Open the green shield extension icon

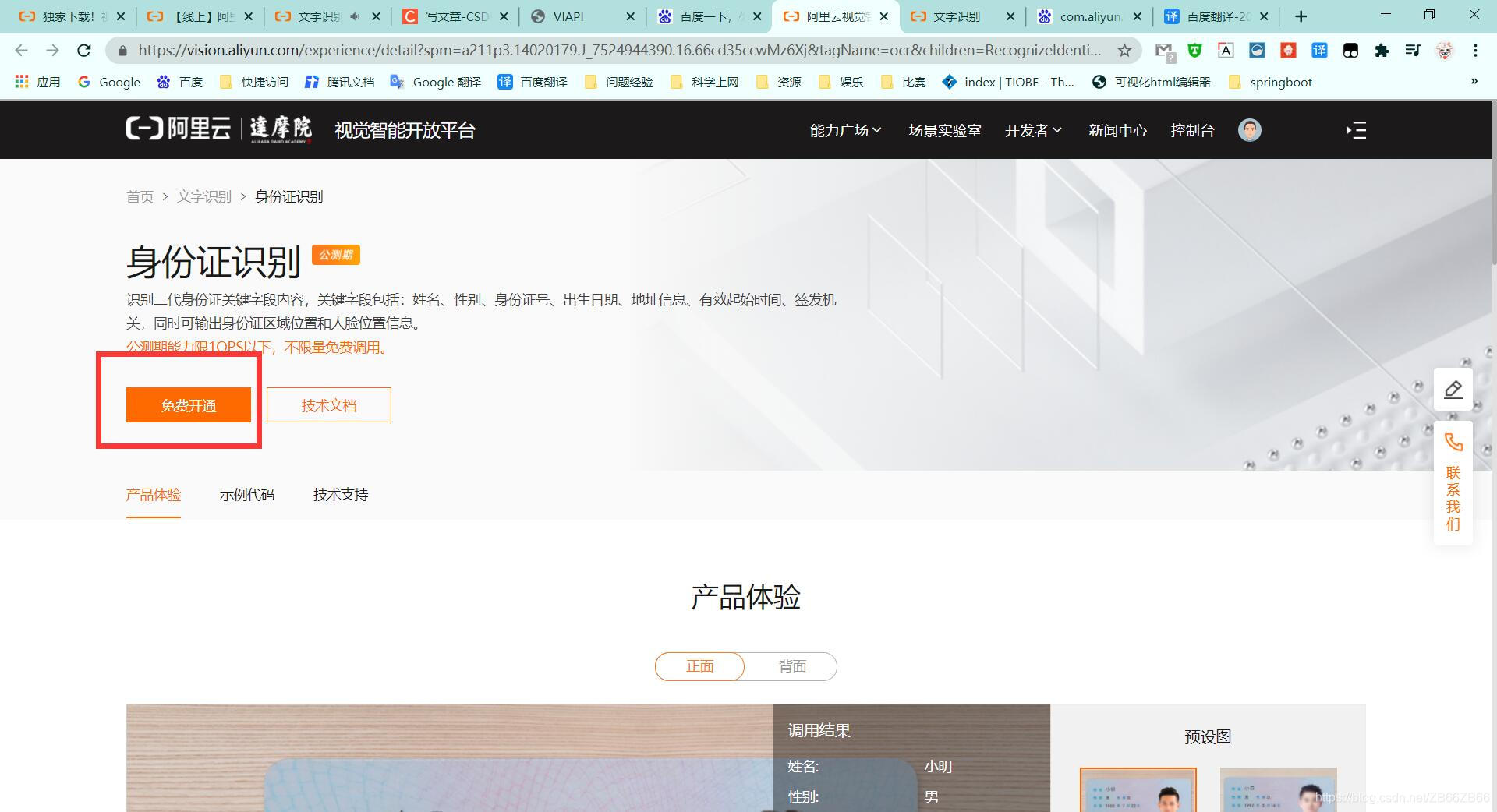tap(1194, 51)
